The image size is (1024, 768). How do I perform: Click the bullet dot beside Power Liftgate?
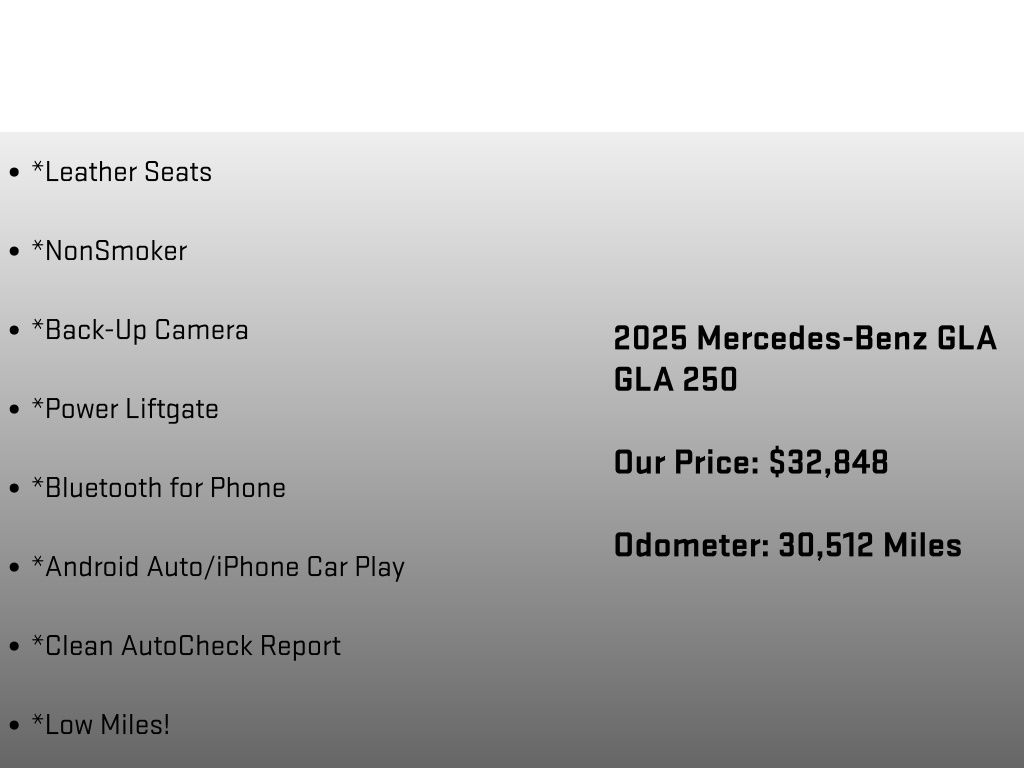point(14,409)
